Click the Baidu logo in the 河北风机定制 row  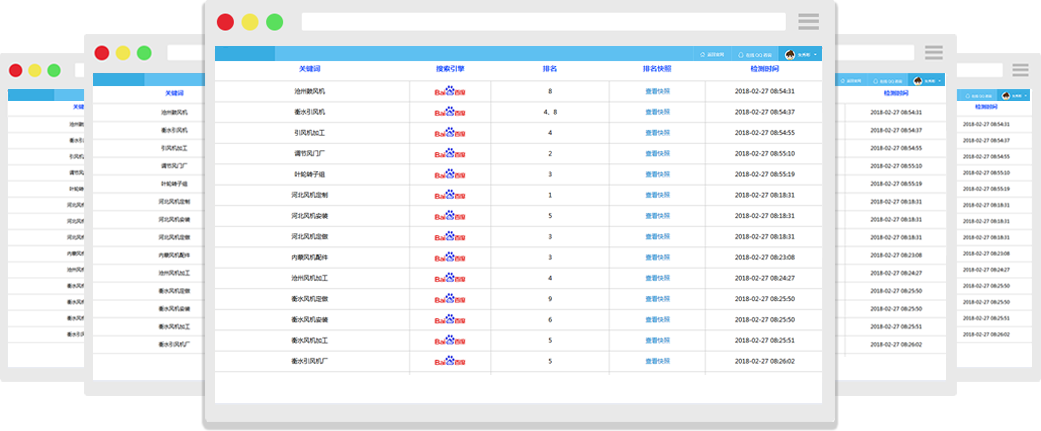[x=449, y=195]
